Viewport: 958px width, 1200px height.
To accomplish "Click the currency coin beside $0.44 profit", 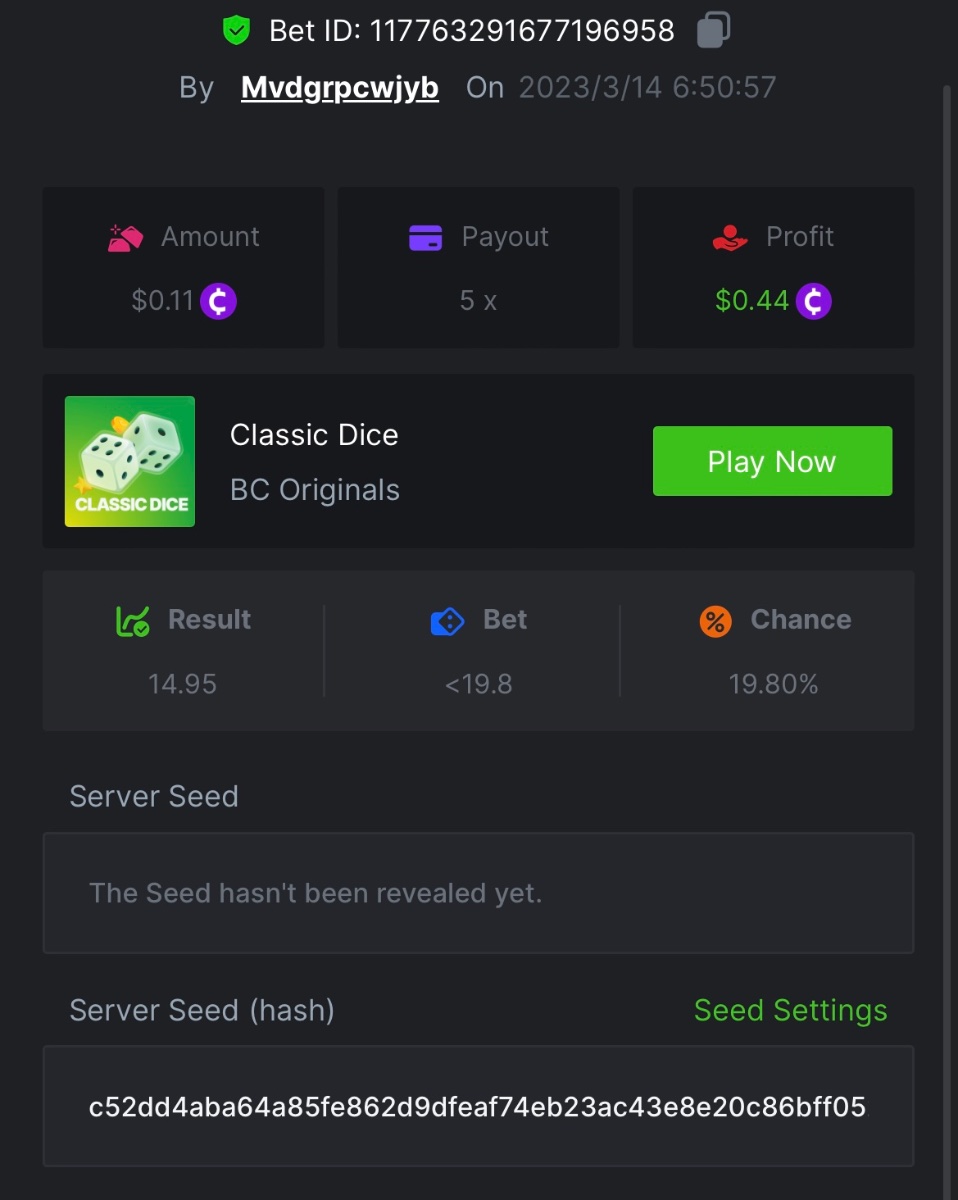I will tap(813, 301).
